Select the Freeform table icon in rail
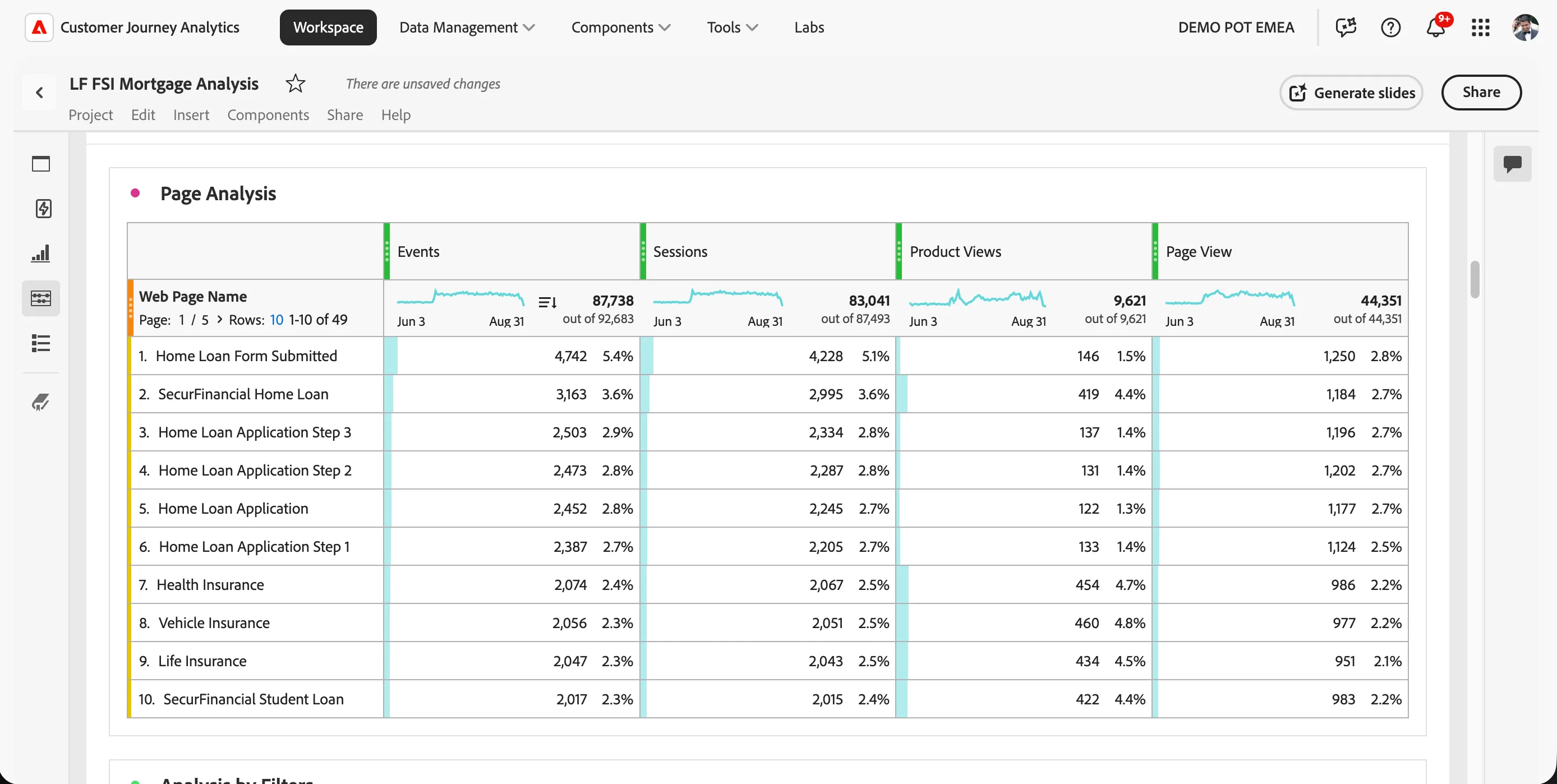This screenshot has width=1557, height=784. (41, 298)
